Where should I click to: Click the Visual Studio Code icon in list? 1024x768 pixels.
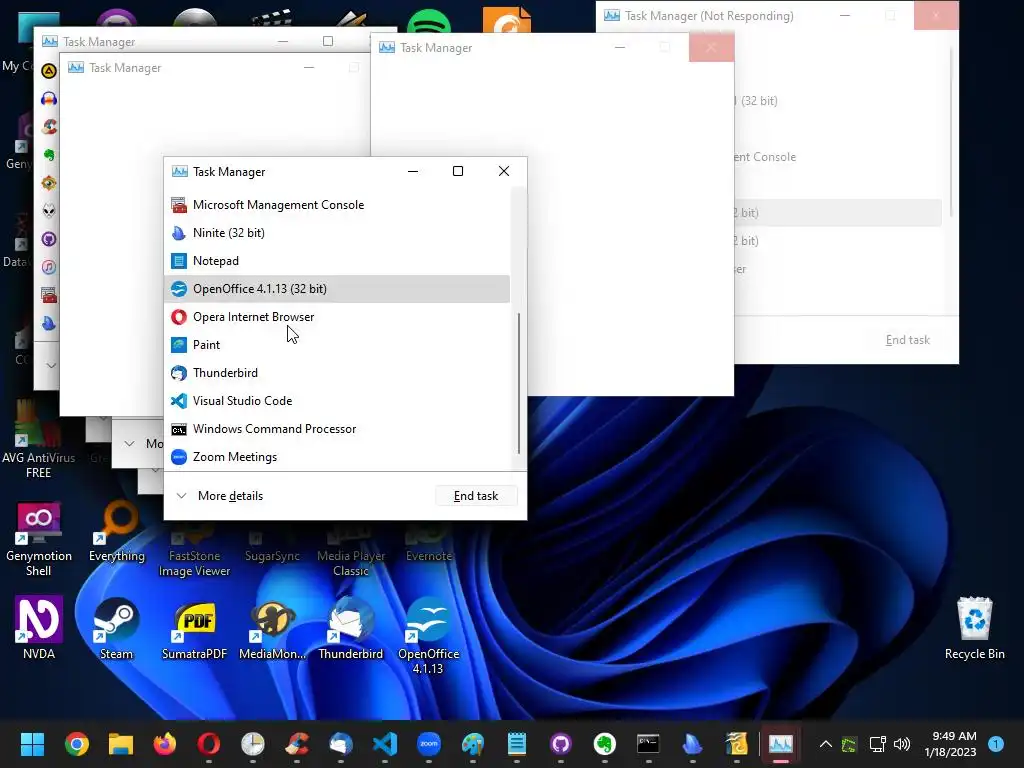click(x=179, y=401)
